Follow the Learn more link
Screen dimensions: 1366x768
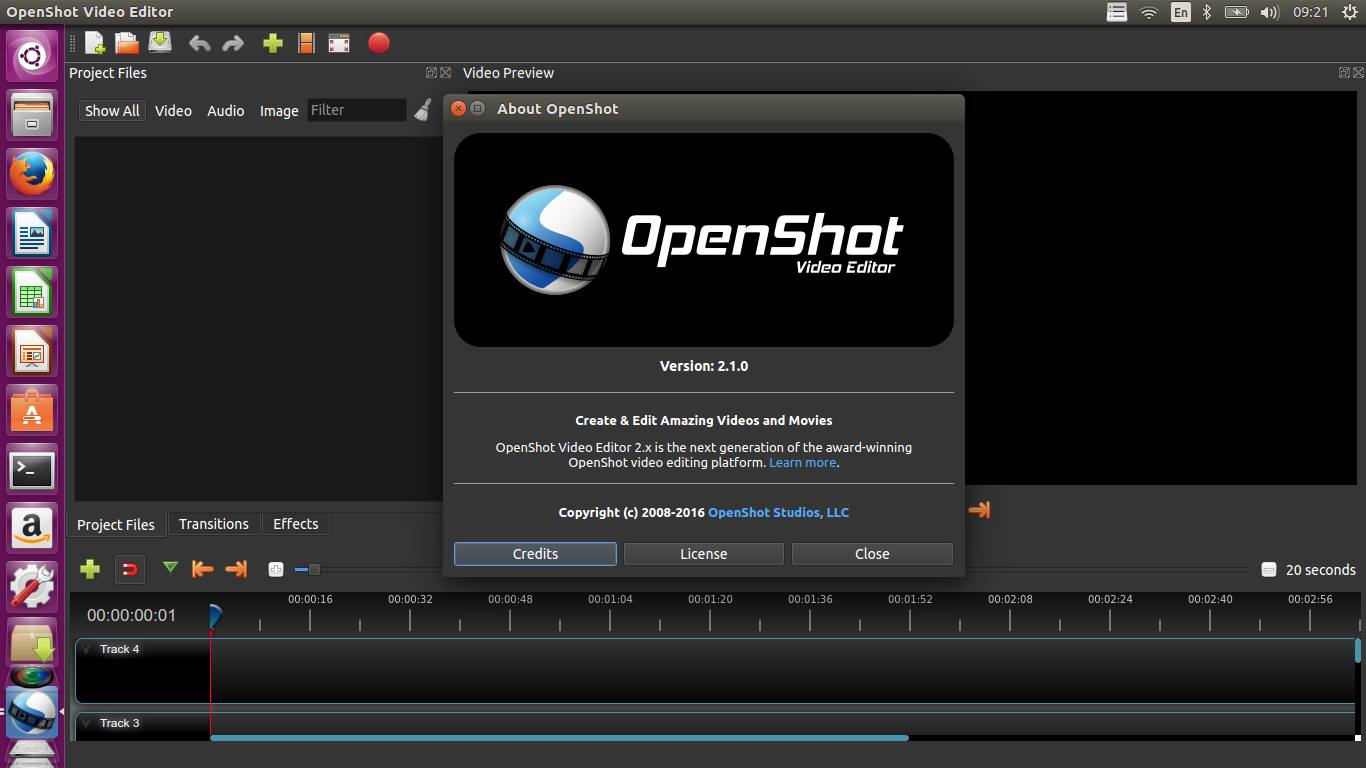point(803,463)
